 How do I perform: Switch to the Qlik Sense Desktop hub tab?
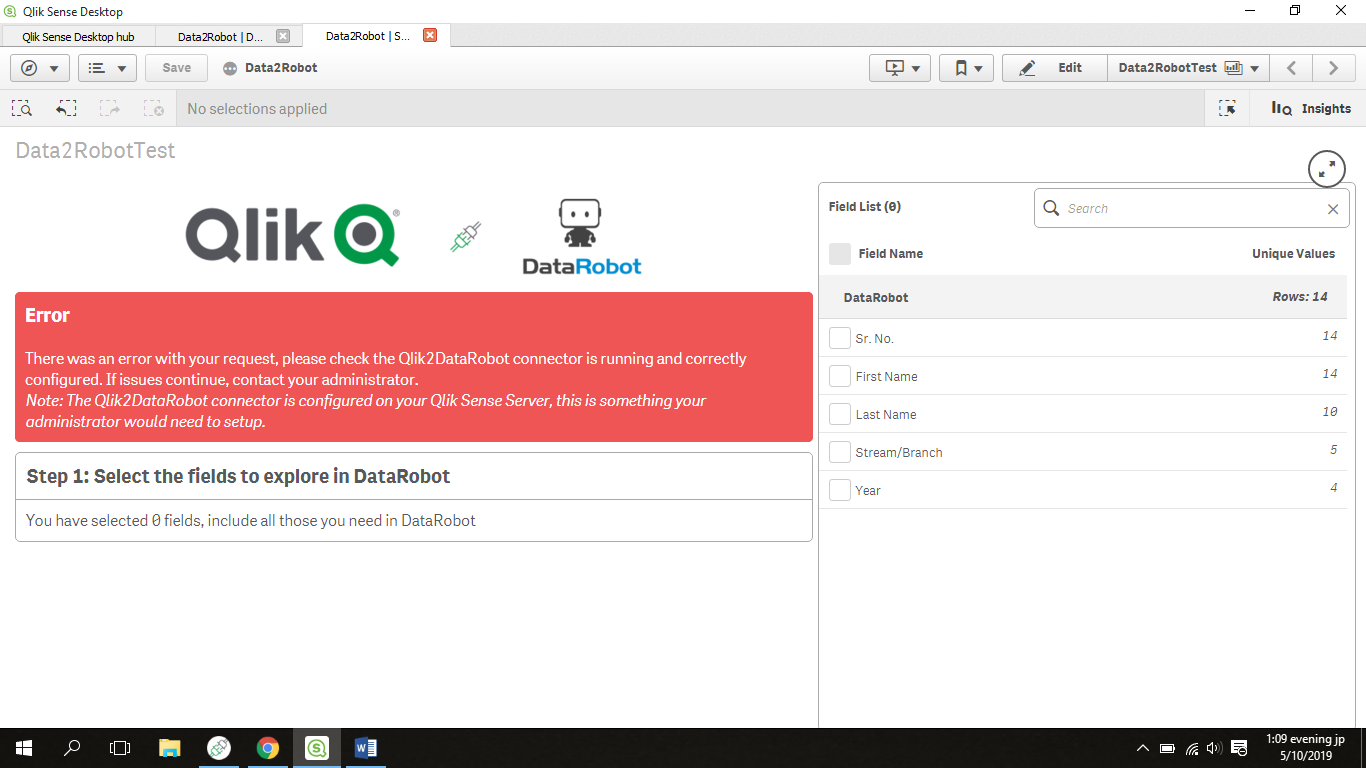click(78, 36)
